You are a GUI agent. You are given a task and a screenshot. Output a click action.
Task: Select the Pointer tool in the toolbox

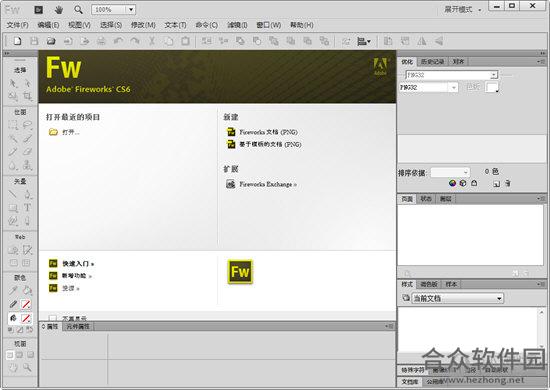[x=13, y=83]
